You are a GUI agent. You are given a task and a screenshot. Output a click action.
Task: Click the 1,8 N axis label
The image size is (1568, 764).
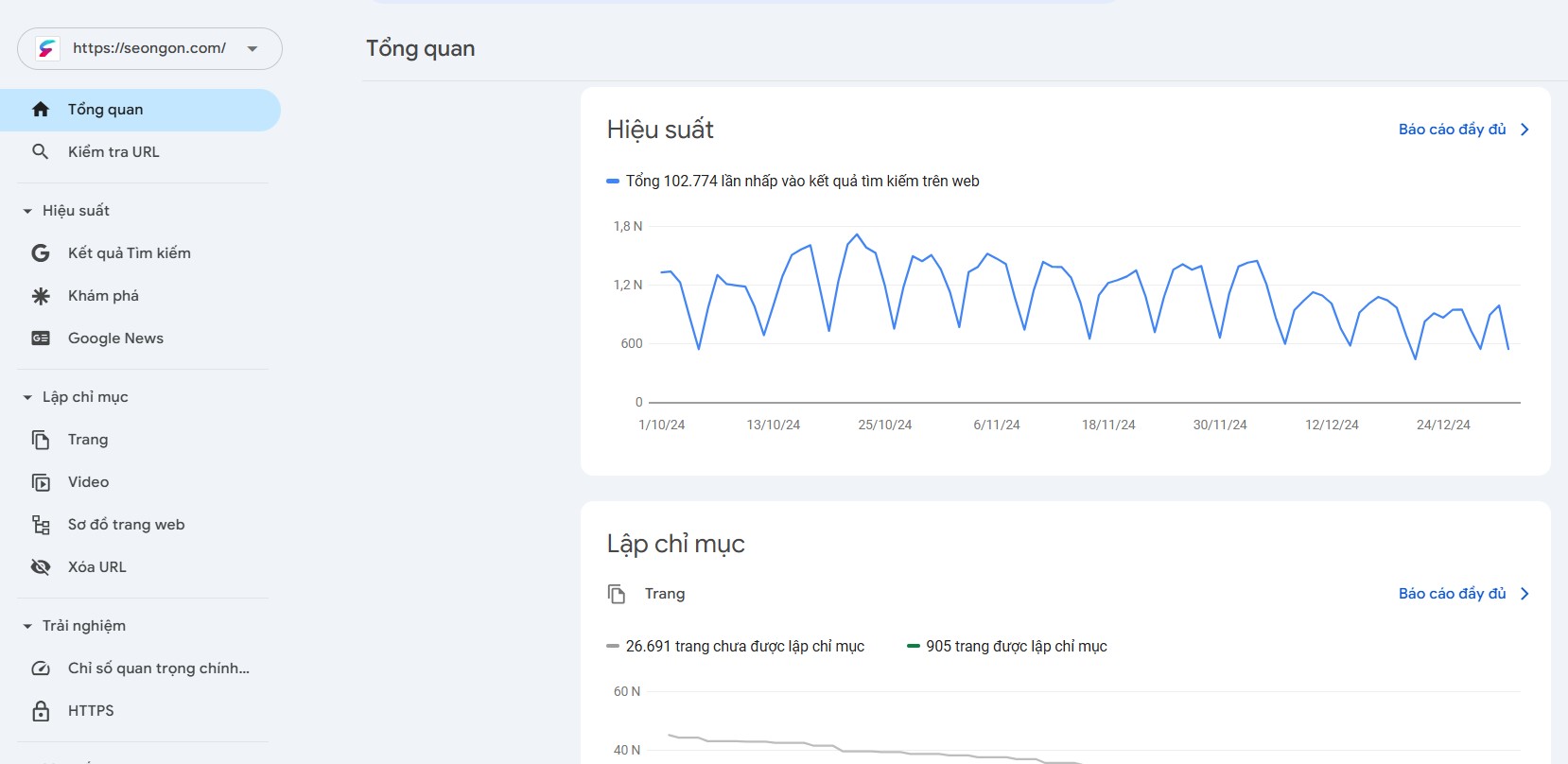(x=628, y=227)
